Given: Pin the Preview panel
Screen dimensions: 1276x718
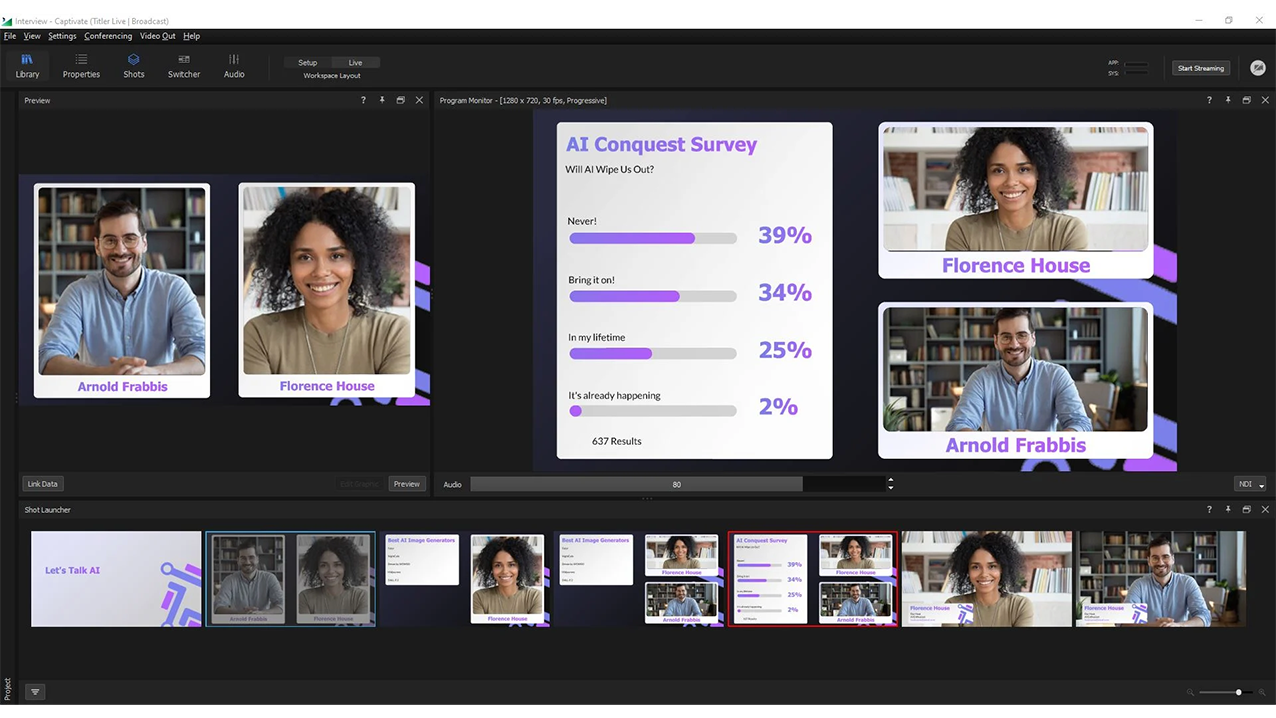Looking at the screenshot, I should pos(382,100).
